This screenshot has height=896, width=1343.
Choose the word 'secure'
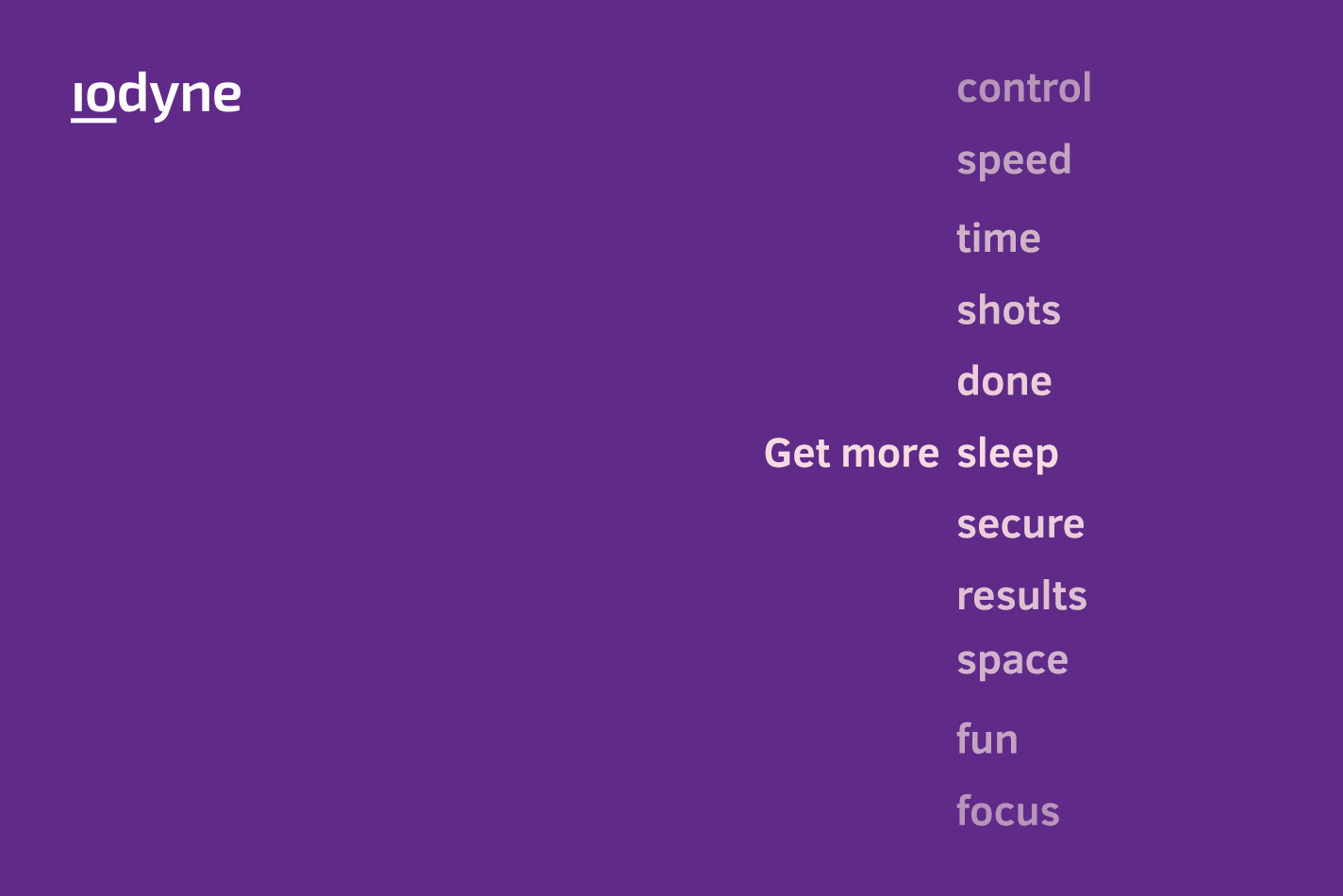pyautogui.click(x=1020, y=524)
